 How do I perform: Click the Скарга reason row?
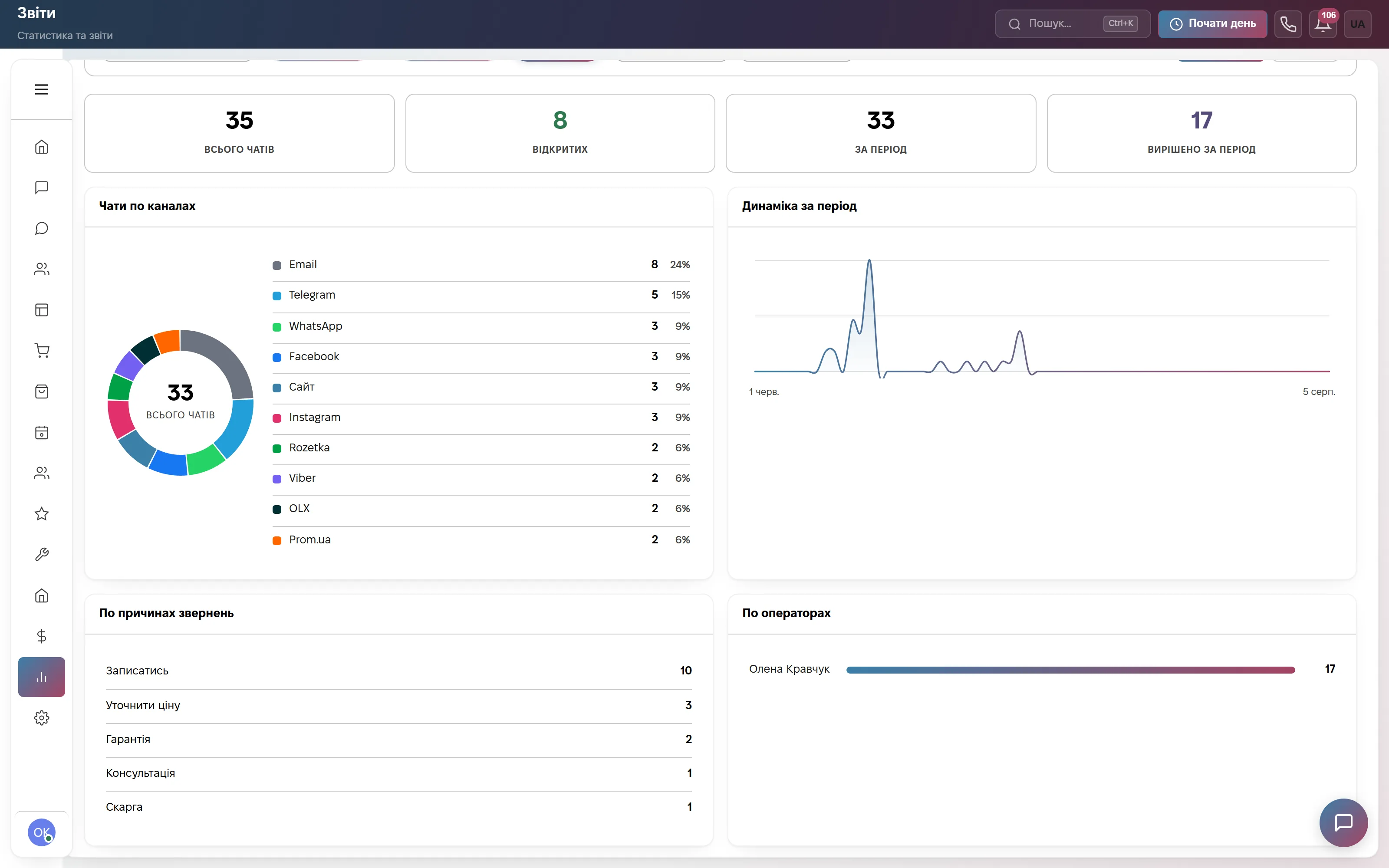pyautogui.click(x=399, y=806)
